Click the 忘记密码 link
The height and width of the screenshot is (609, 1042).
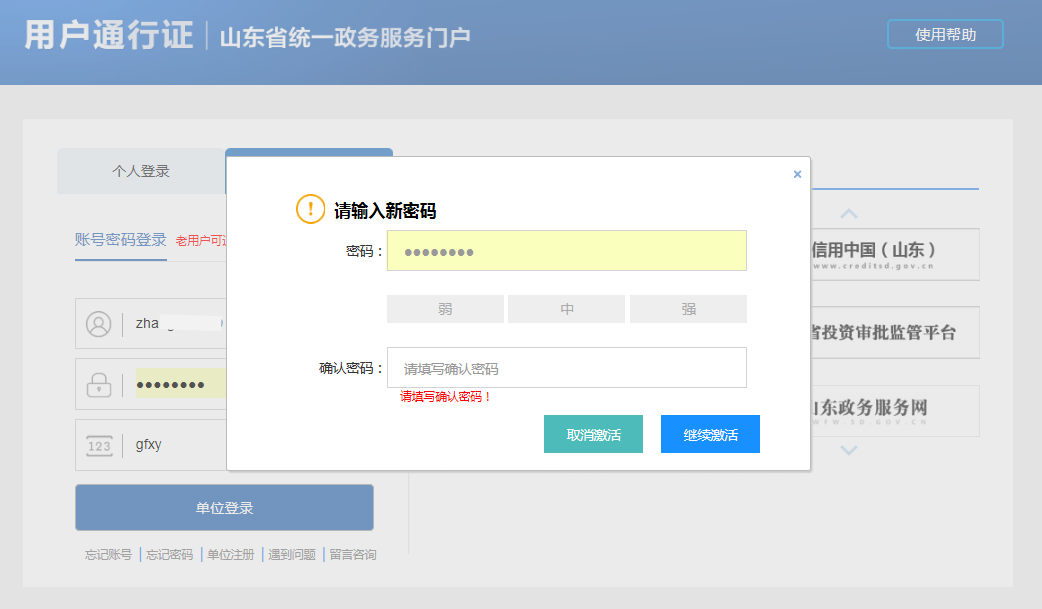(172, 554)
